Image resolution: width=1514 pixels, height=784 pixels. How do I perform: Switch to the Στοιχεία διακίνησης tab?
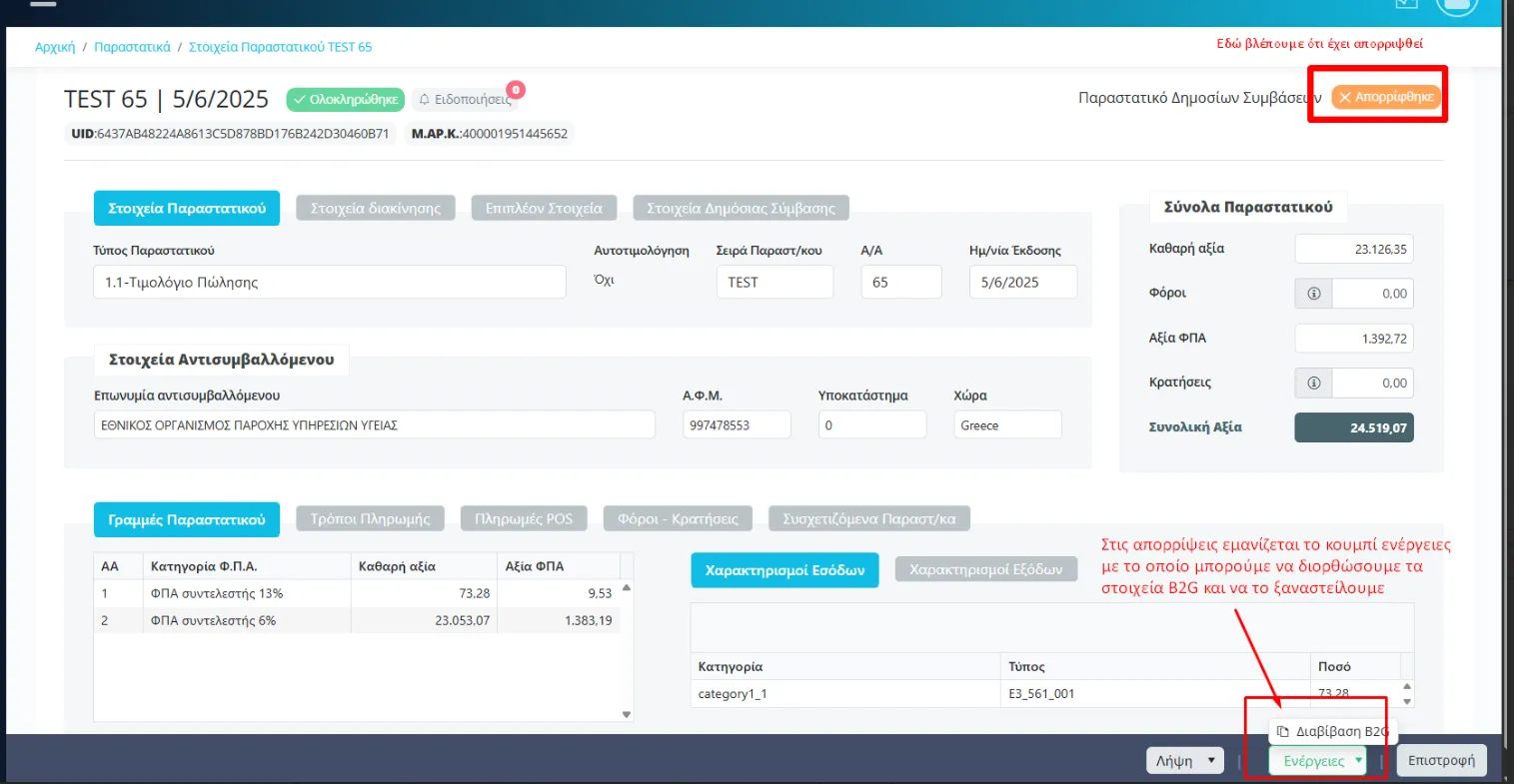(375, 209)
